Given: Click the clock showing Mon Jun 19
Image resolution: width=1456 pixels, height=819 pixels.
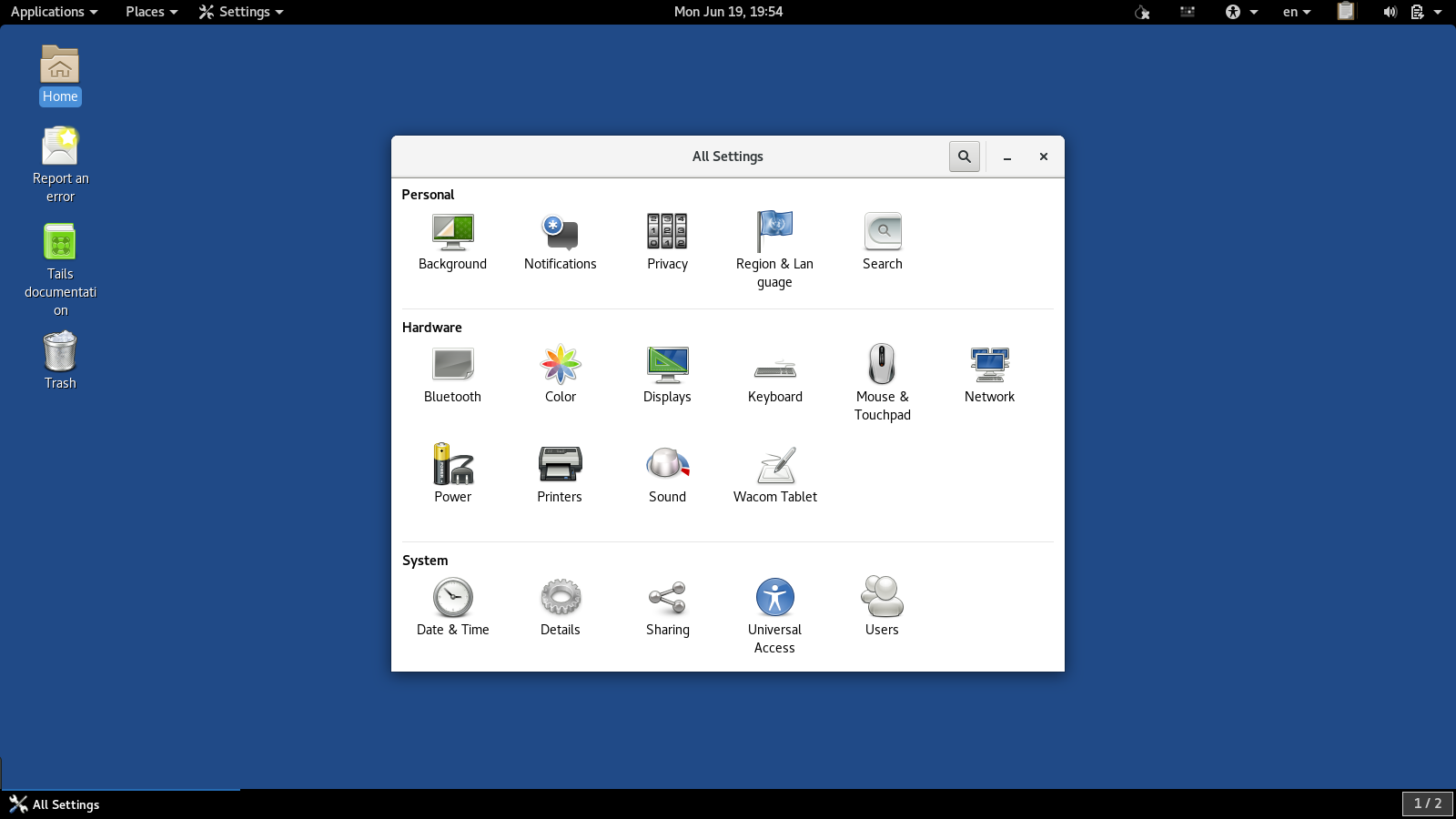Looking at the screenshot, I should [x=728, y=12].
